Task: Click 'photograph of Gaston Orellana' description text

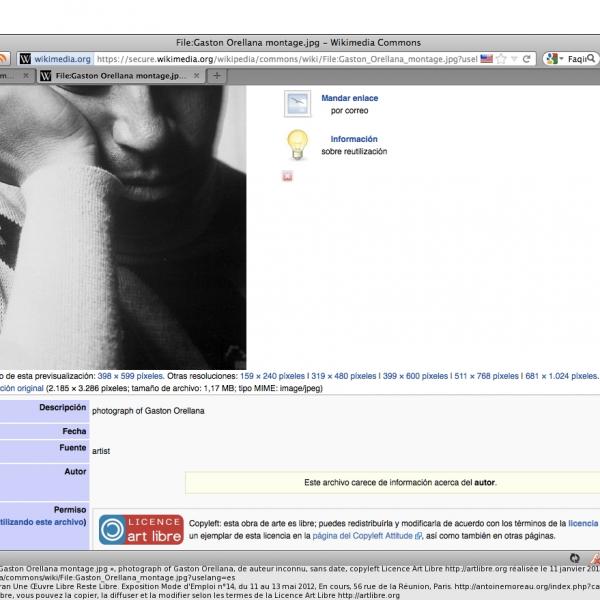Action: (148, 411)
